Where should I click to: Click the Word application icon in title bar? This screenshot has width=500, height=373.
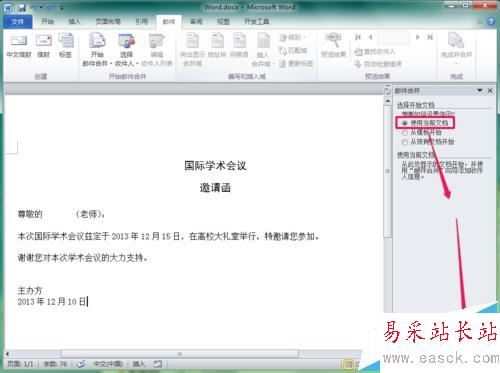point(8,7)
